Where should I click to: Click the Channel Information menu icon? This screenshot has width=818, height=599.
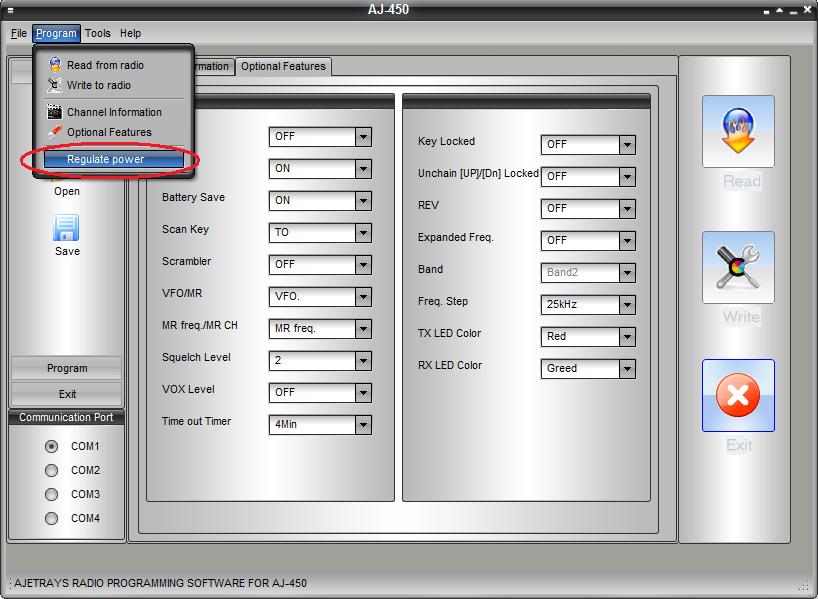tap(55, 112)
